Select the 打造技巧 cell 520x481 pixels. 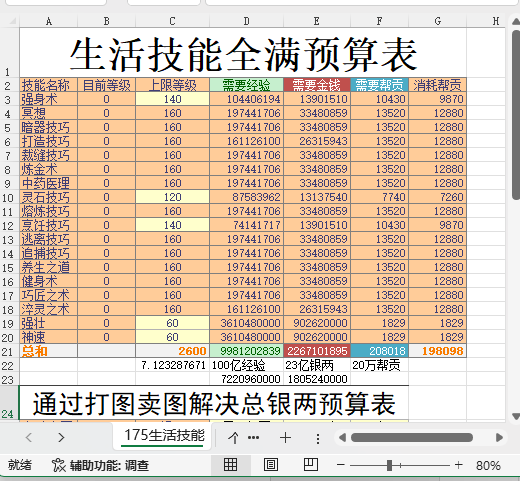[49, 141]
